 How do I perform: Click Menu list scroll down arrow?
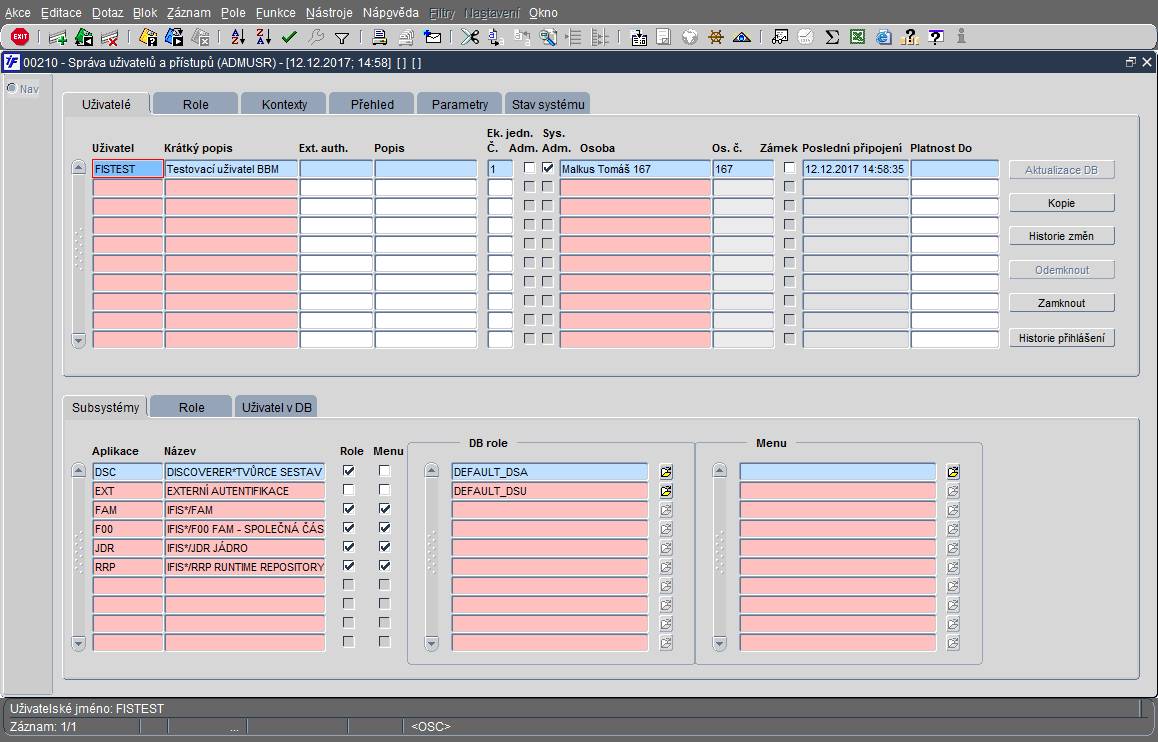tap(719, 643)
